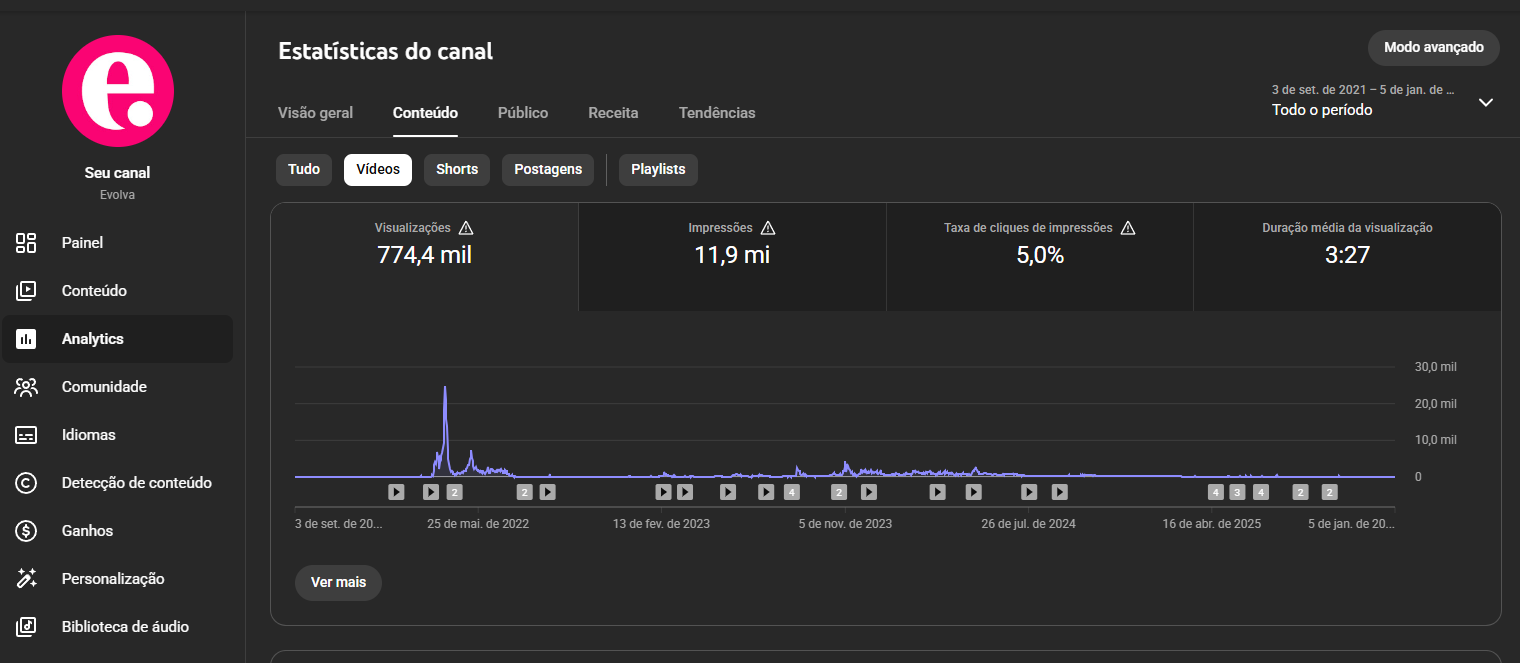
Task: Open Detecção de conteúdo copyright icon
Action: click(26, 483)
